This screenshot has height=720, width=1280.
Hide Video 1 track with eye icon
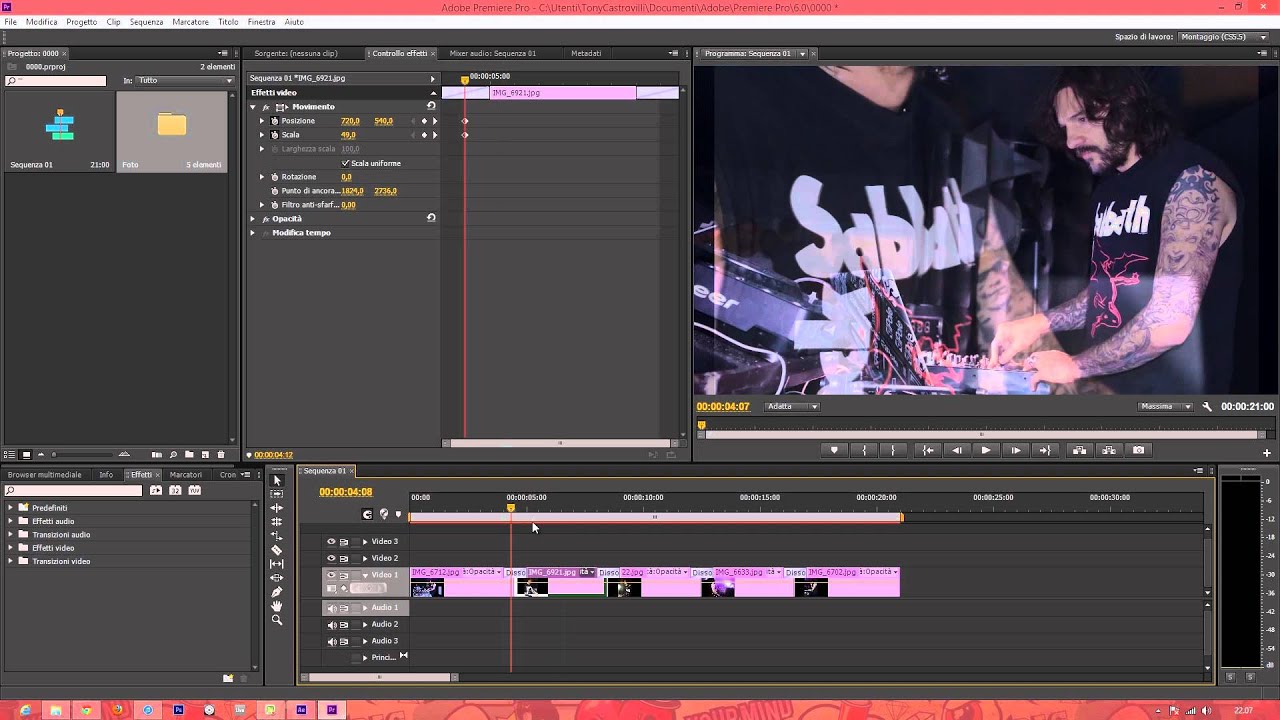coord(331,575)
